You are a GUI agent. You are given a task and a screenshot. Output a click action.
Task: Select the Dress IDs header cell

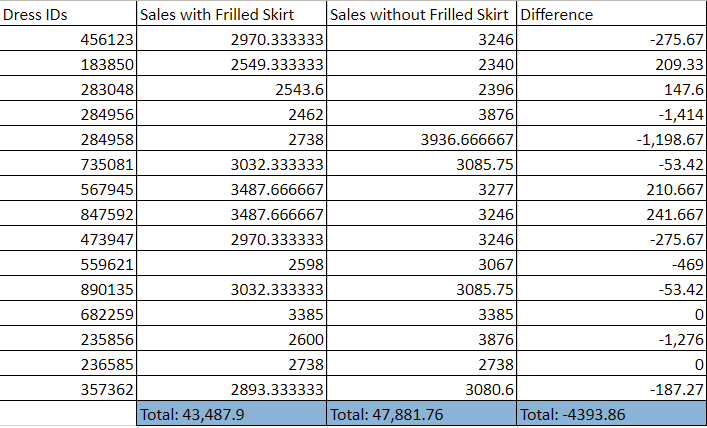coord(68,14)
